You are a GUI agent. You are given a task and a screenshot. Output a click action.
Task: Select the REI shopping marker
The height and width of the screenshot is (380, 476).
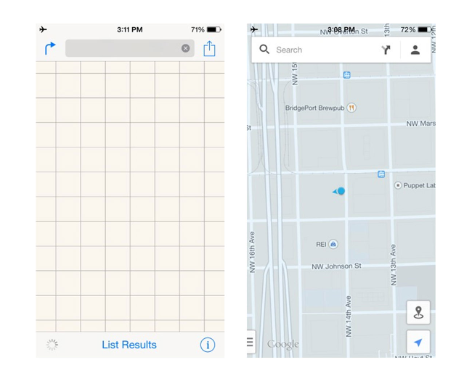pos(333,244)
